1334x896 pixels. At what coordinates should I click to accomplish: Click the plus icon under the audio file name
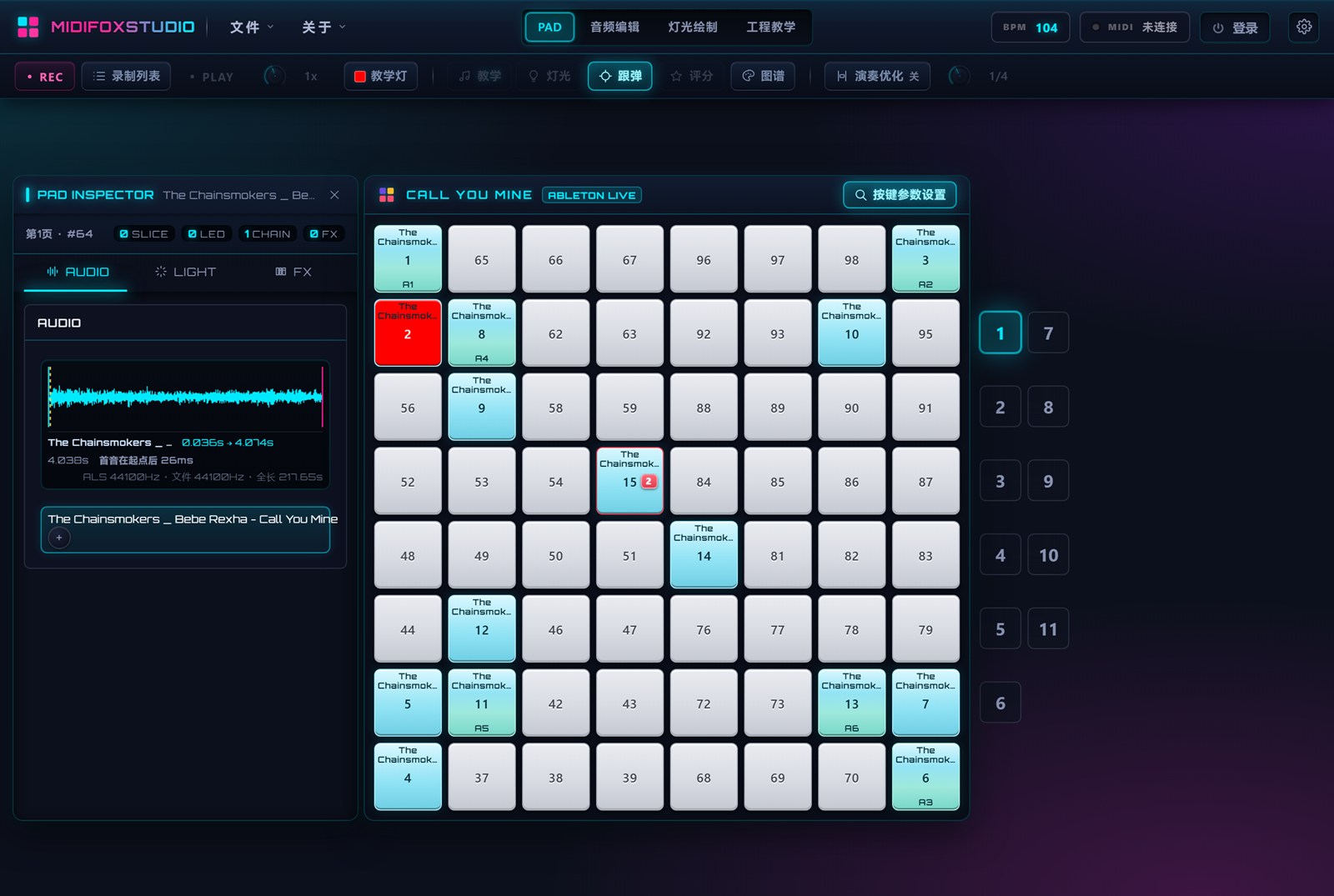click(59, 538)
